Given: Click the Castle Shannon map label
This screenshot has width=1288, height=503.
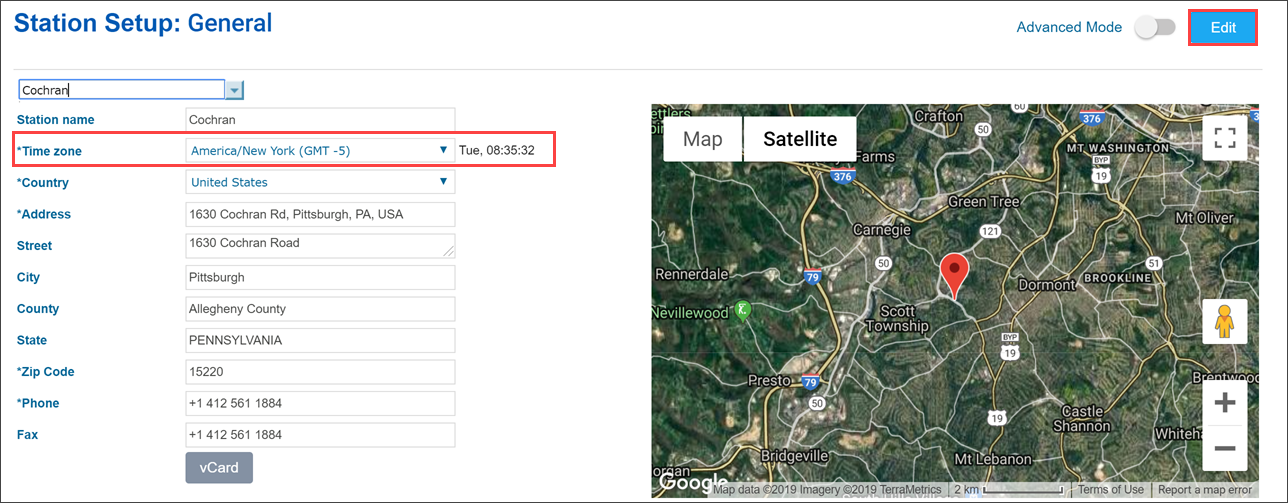Looking at the screenshot, I should 1082,419.
